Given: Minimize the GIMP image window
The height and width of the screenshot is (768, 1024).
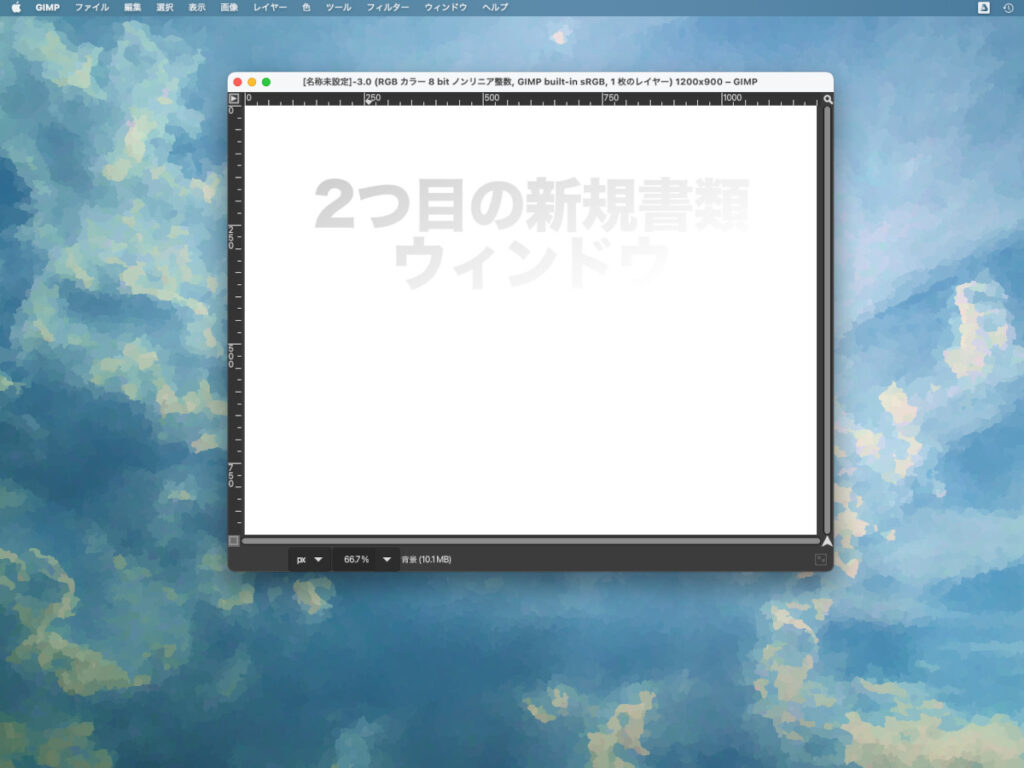Looking at the screenshot, I should (x=252, y=82).
